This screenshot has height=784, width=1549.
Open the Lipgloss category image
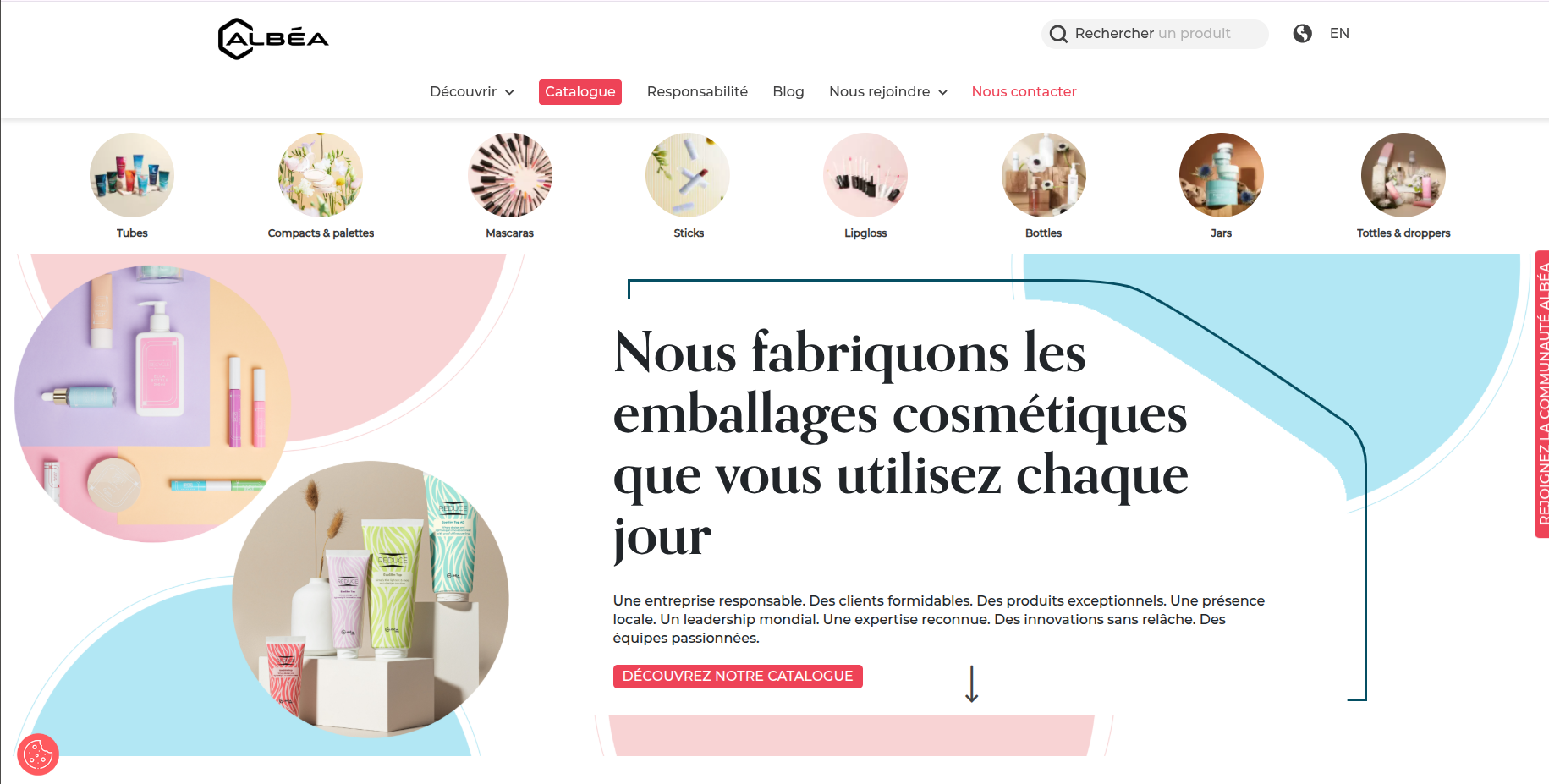865,175
